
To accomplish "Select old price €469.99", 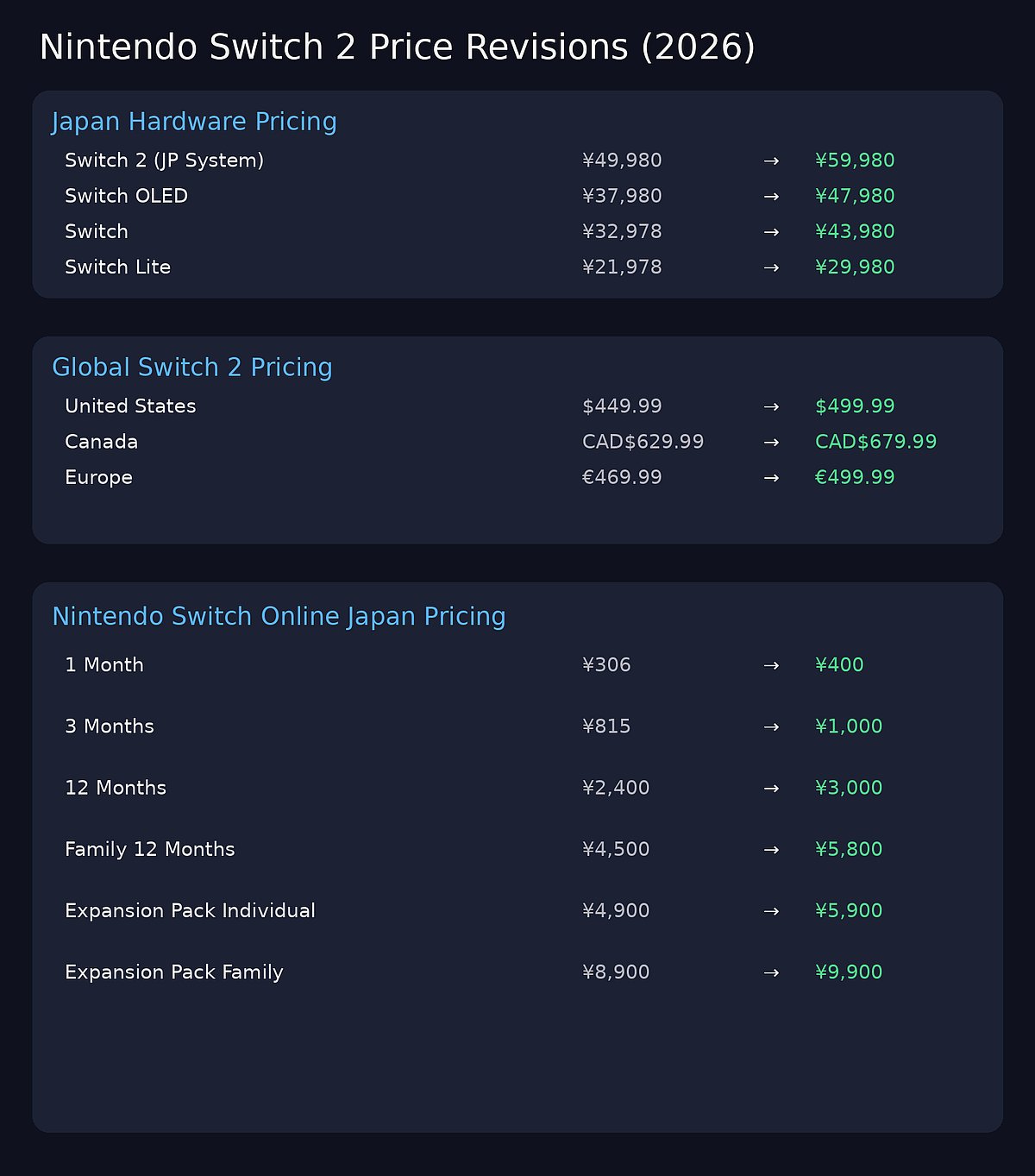I will (622, 477).
